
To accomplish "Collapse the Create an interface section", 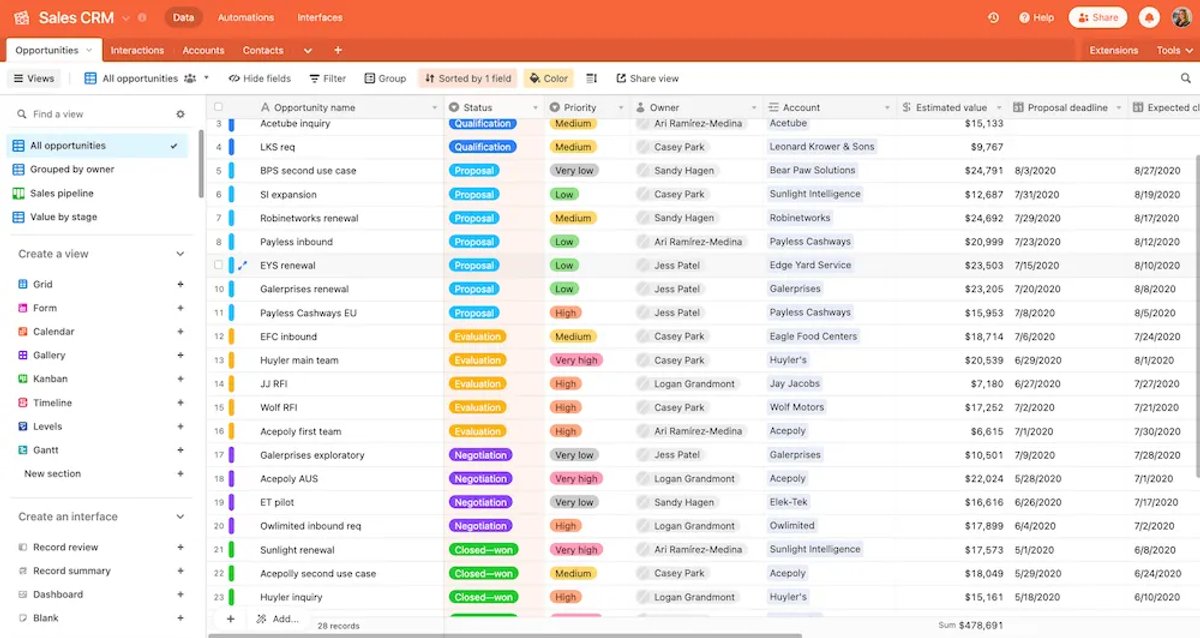I will tap(180, 517).
